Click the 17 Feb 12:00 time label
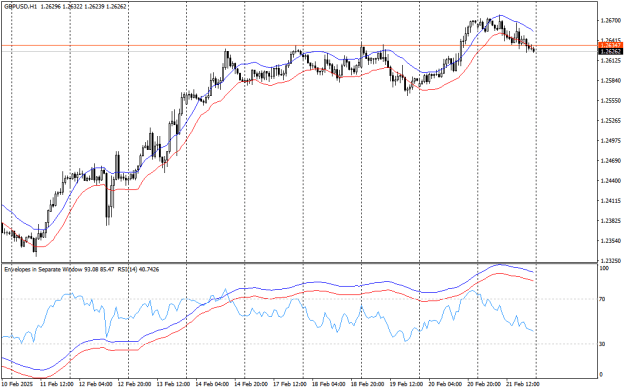This screenshot has height=391, width=625. coord(290,384)
